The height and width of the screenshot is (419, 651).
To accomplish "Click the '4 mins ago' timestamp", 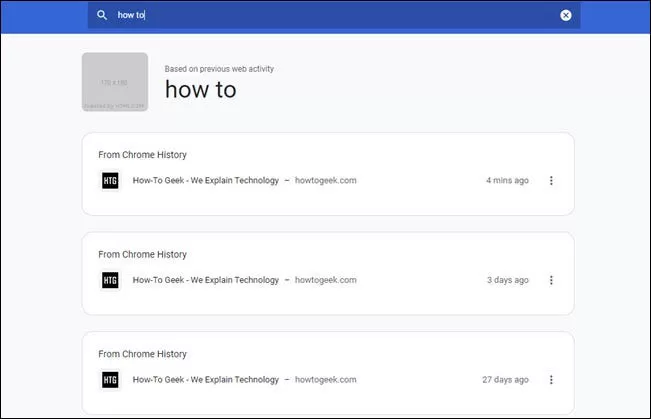I will [507, 181].
